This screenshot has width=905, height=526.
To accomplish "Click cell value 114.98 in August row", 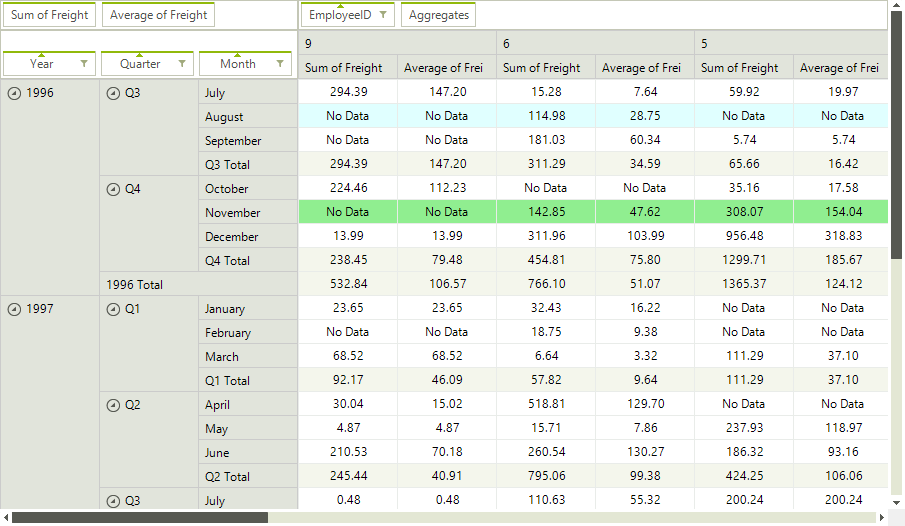I will tap(546, 115).
